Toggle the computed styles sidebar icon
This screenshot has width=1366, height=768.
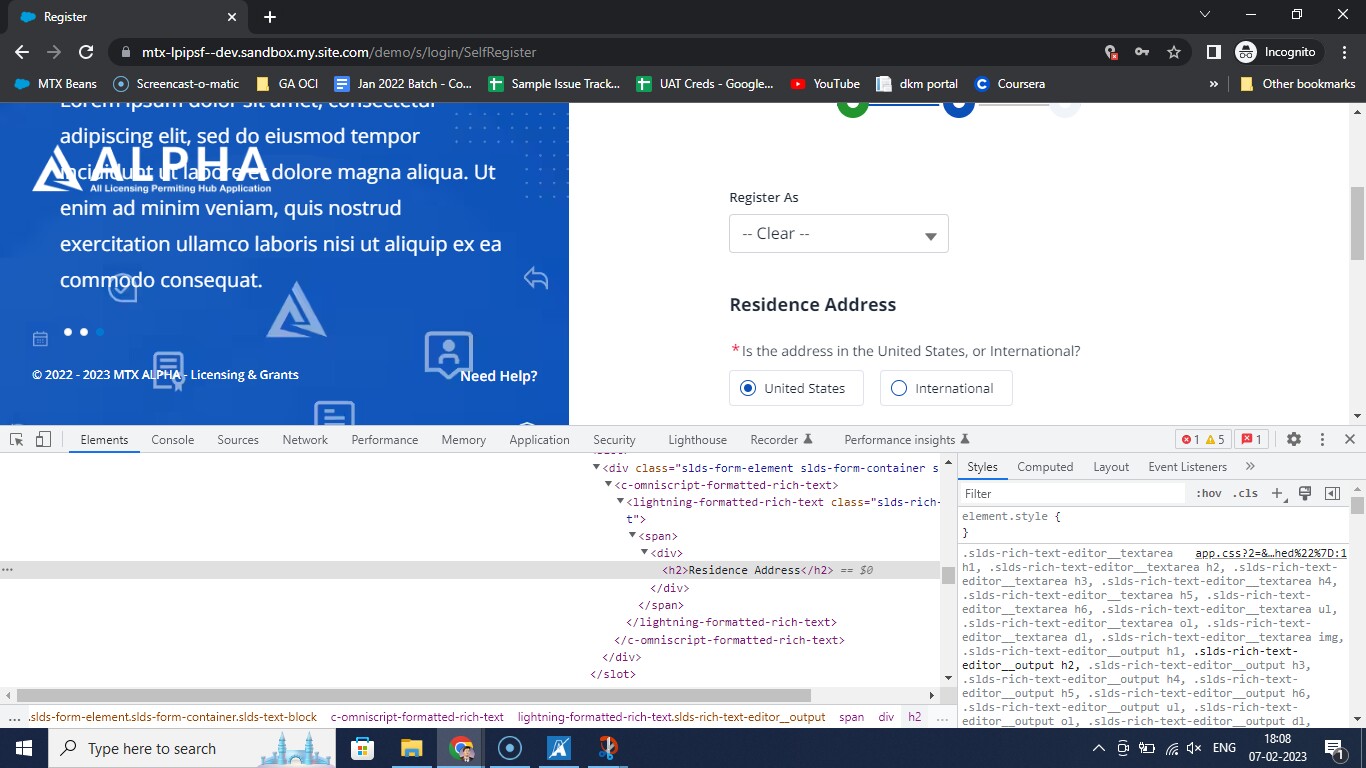click(x=1332, y=494)
